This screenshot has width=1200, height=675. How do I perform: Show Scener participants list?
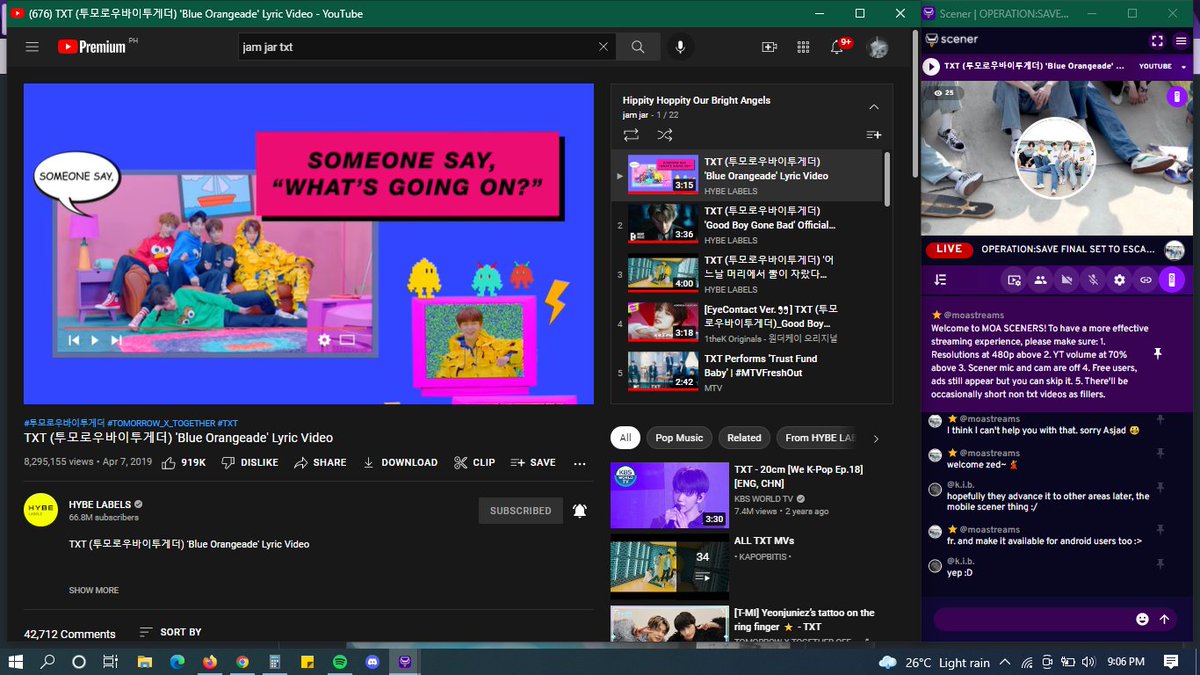pyautogui.click(x=1040, y=280)
